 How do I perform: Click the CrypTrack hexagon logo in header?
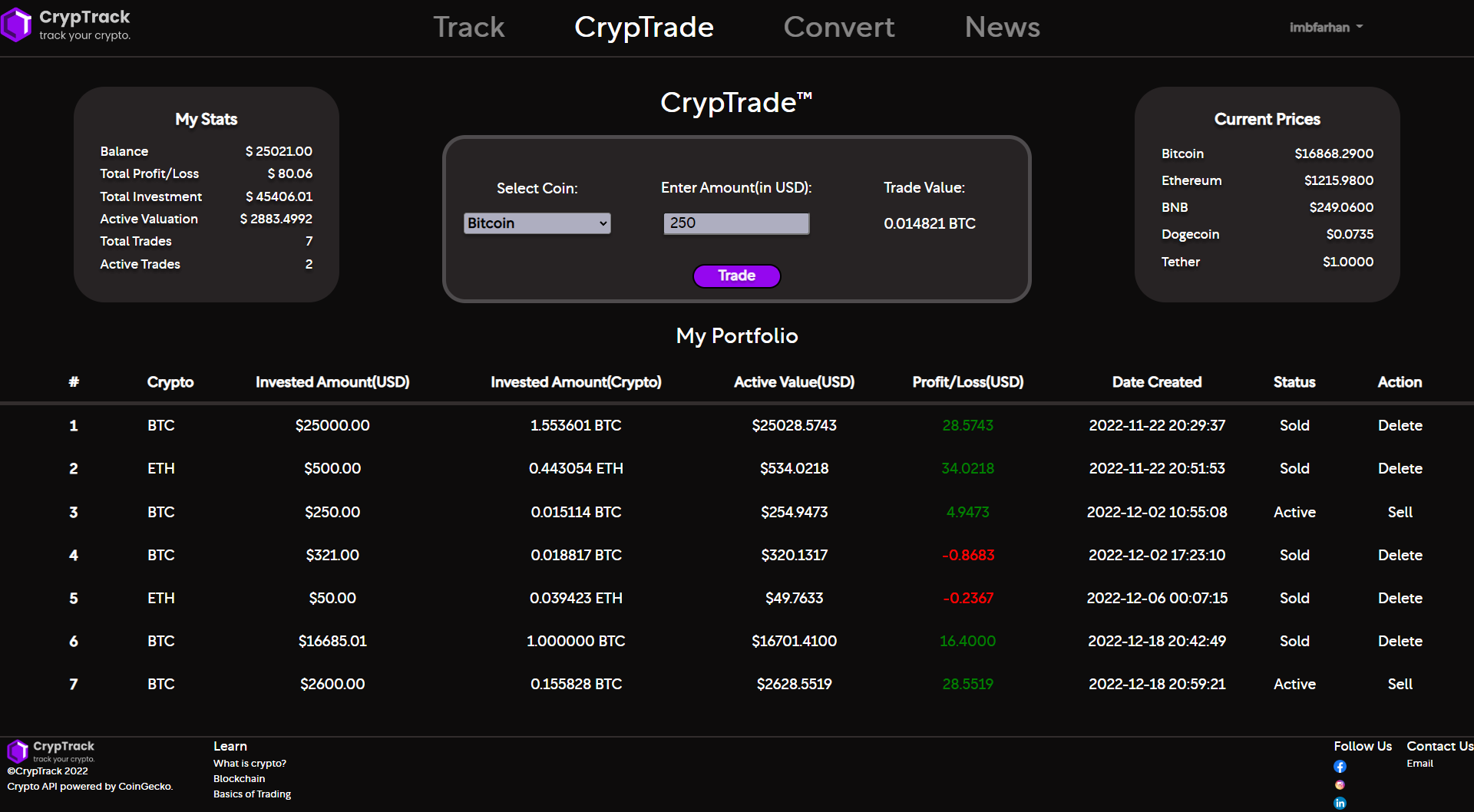click(16, 25)
